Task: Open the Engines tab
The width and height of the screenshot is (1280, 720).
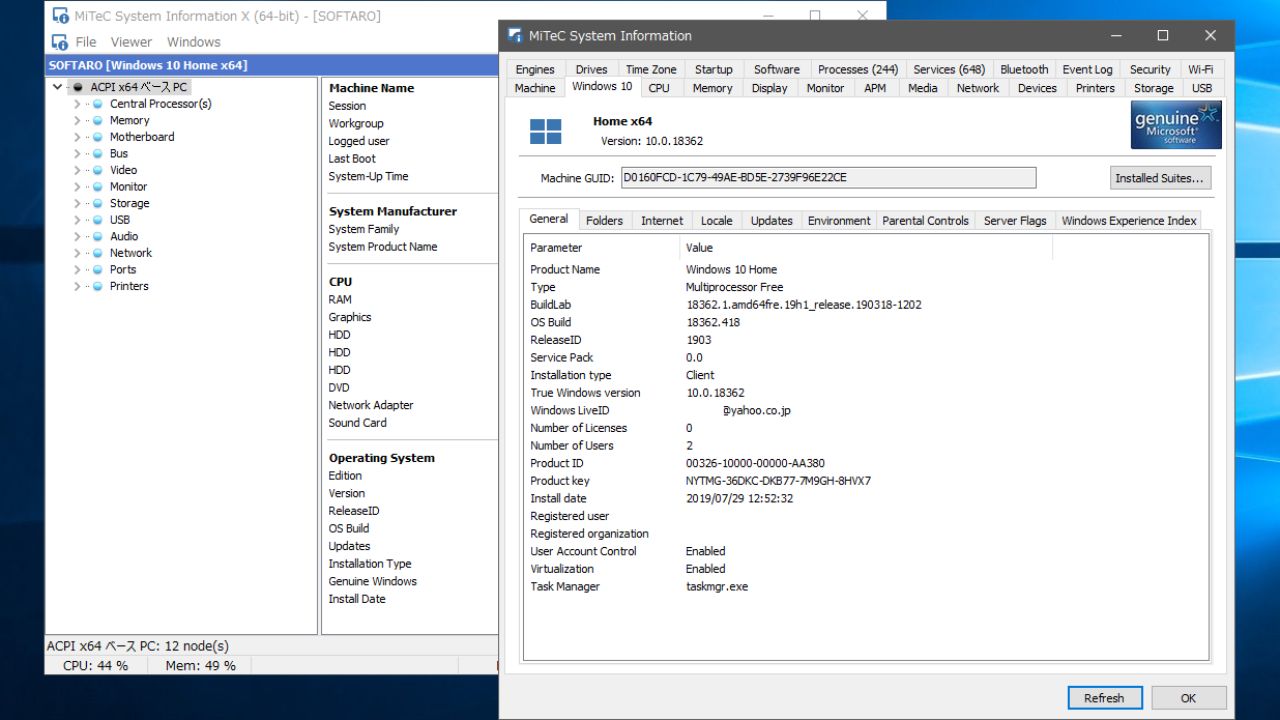Action: (535, 69)
